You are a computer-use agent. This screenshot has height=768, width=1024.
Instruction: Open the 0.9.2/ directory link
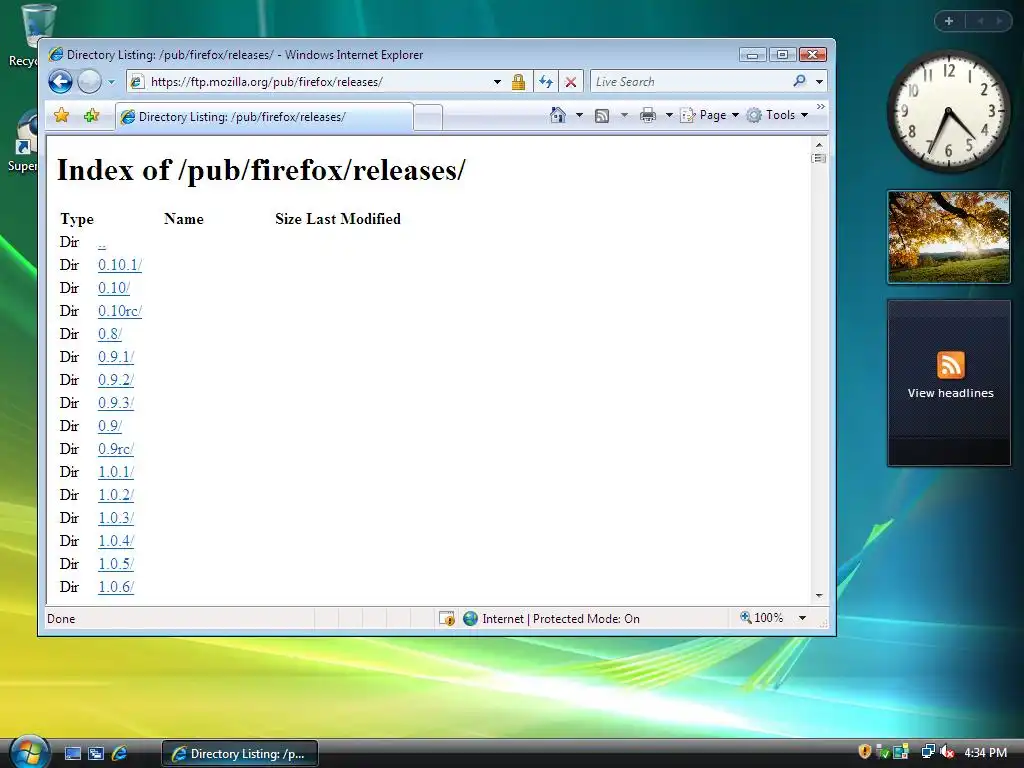coord(116,380)
